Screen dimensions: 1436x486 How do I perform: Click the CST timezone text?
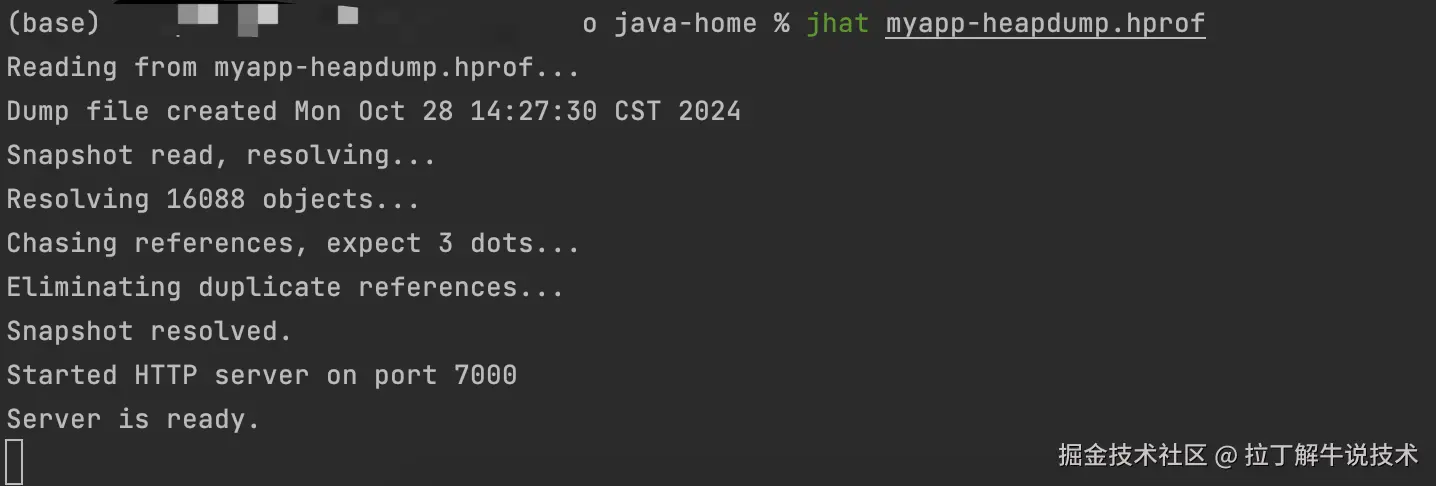pos(637,111)
